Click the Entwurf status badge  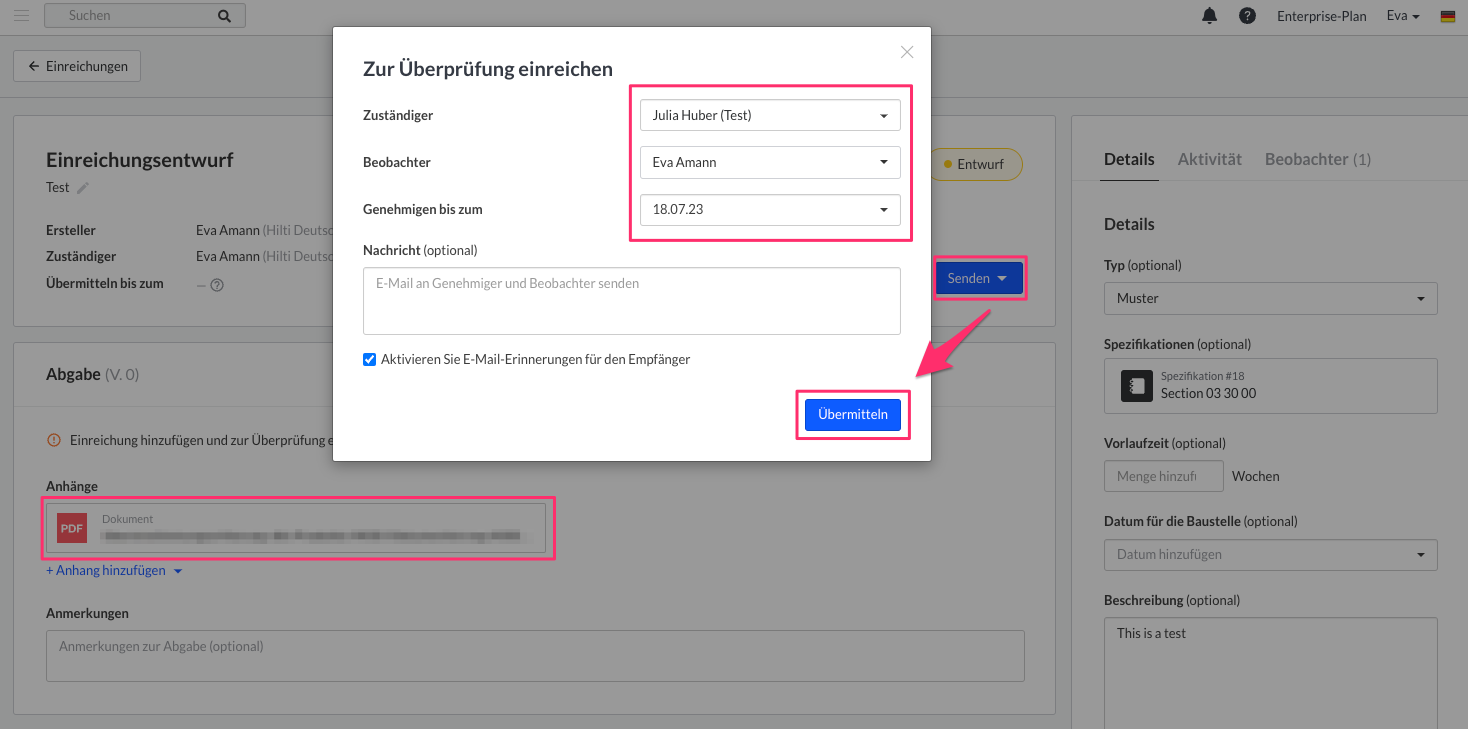975,164
